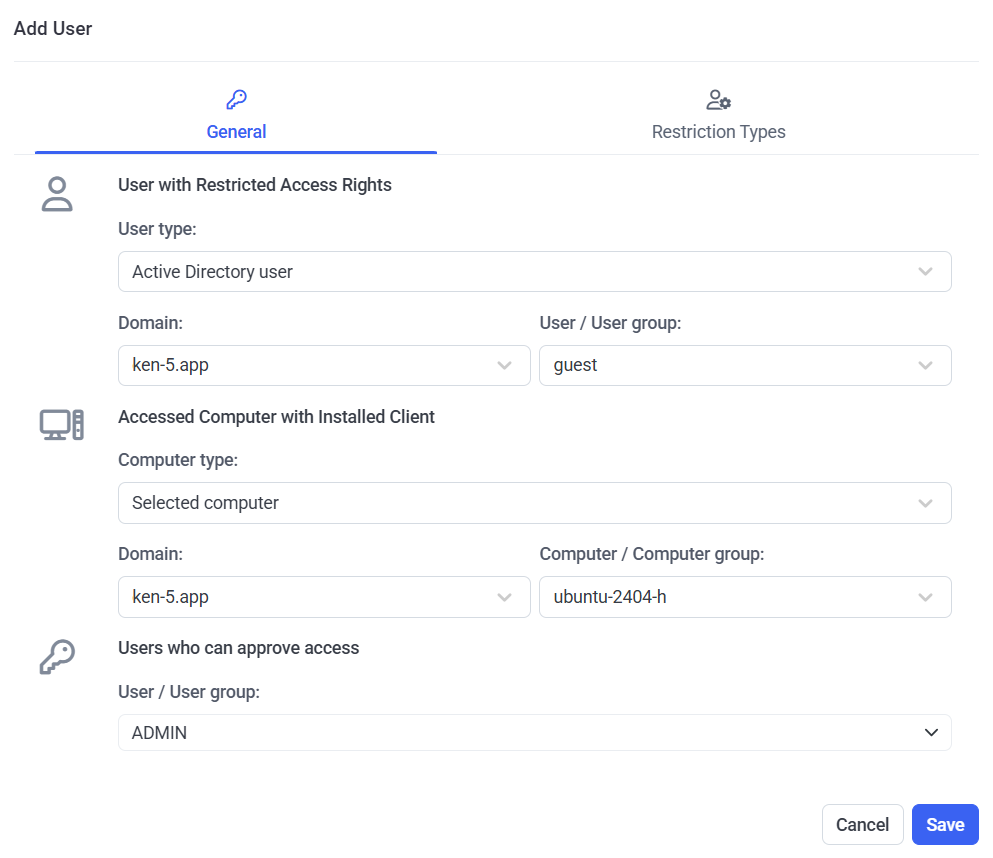Image resolution: width=993 pixels, height=858 pixels.
Task: Open the Domain dropdown under Computer type
Action: [324, 598]
